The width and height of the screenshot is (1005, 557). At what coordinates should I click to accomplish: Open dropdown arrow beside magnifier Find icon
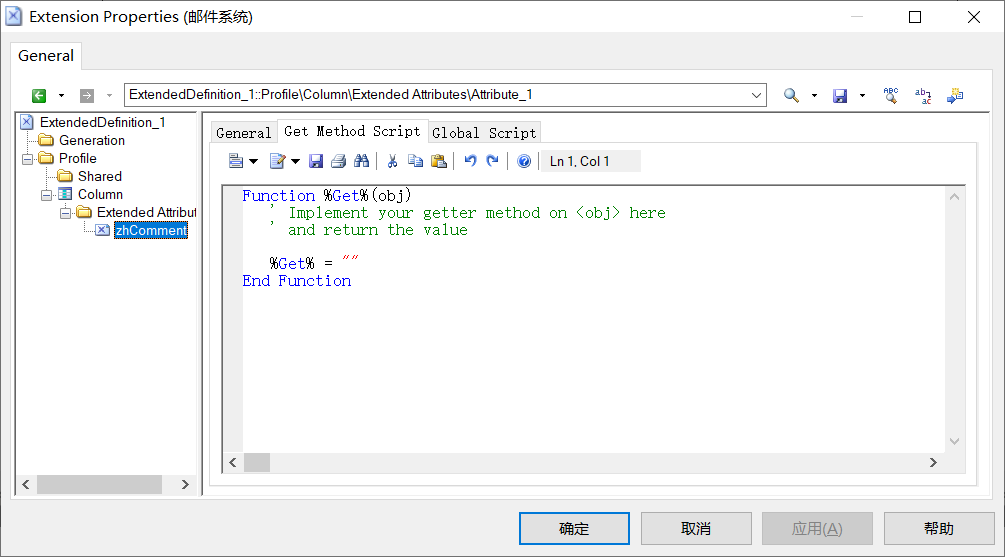814,96
